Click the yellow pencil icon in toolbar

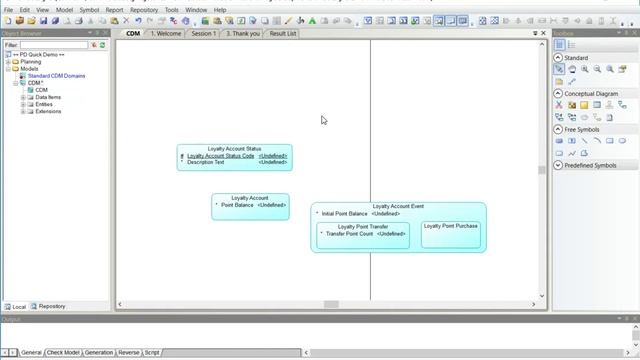(289, 21)
